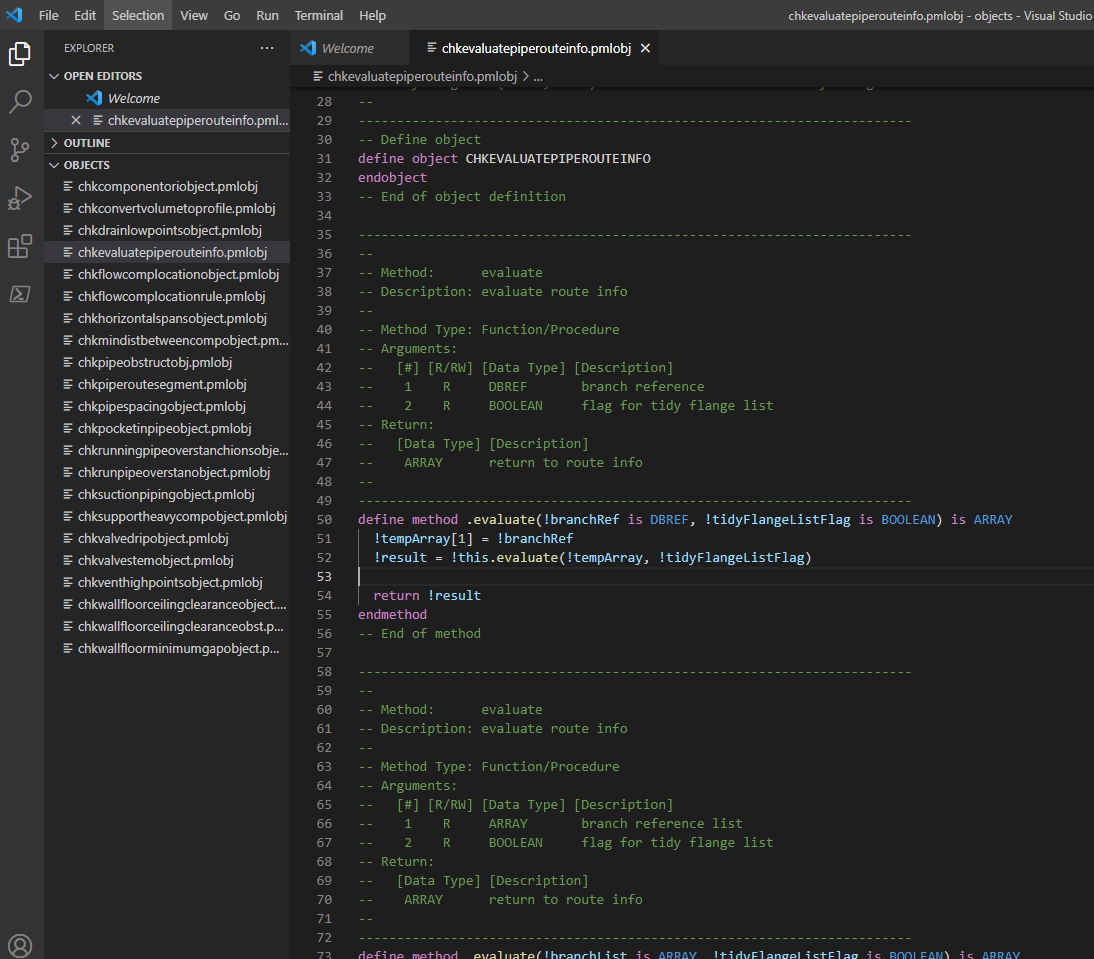Open chkflowcomplocationobject.pmlobj file
This screenshot has width=1094, height=959.
coord(178,274)
